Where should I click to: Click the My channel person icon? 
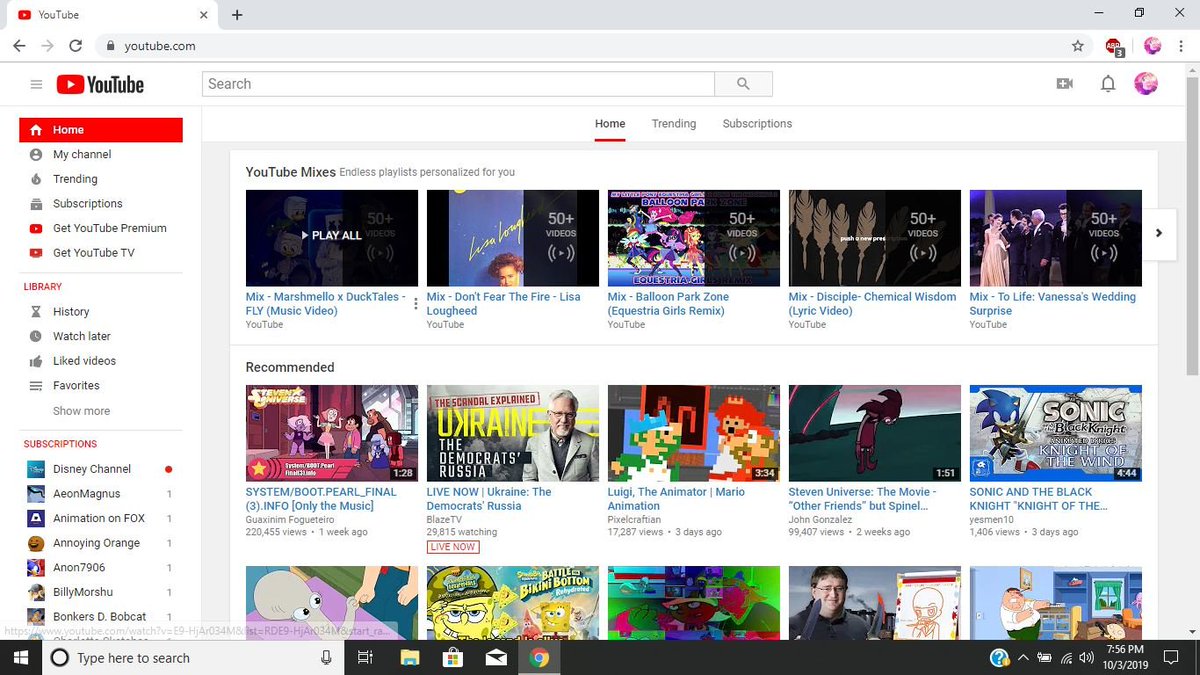coord(36,155)
